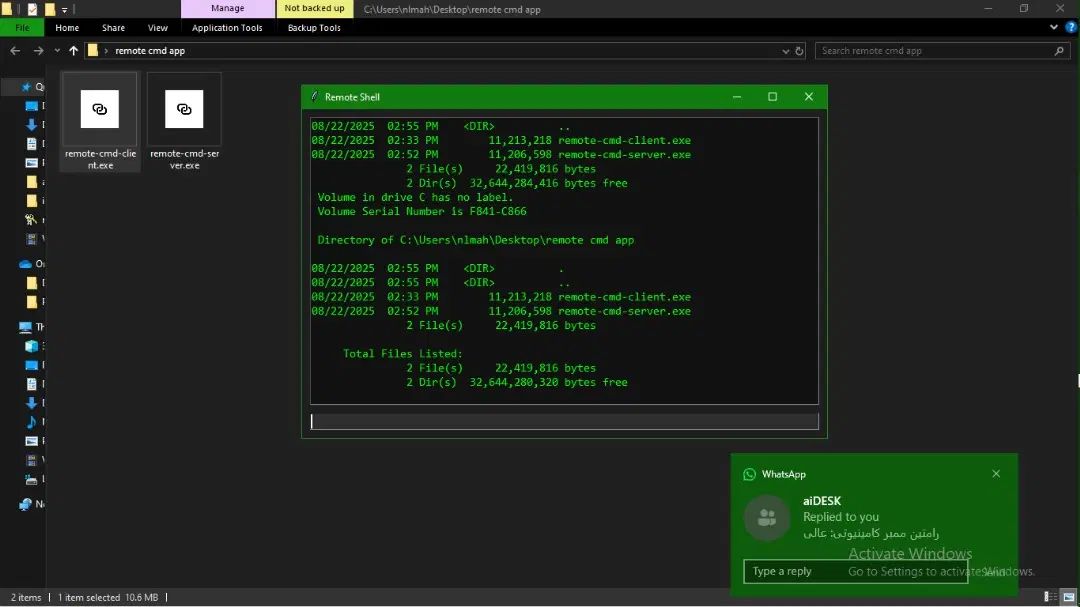Click the keys icon in Quick access
The height and width of the screenshot is (607, 1080).
[31, 220]
